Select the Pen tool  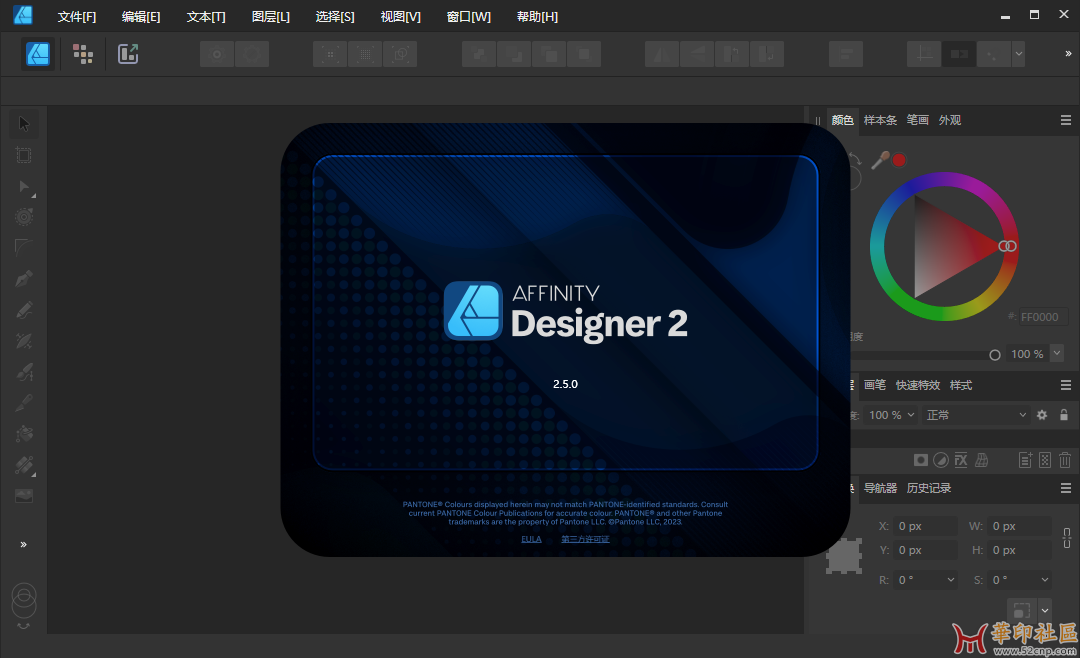23,279
